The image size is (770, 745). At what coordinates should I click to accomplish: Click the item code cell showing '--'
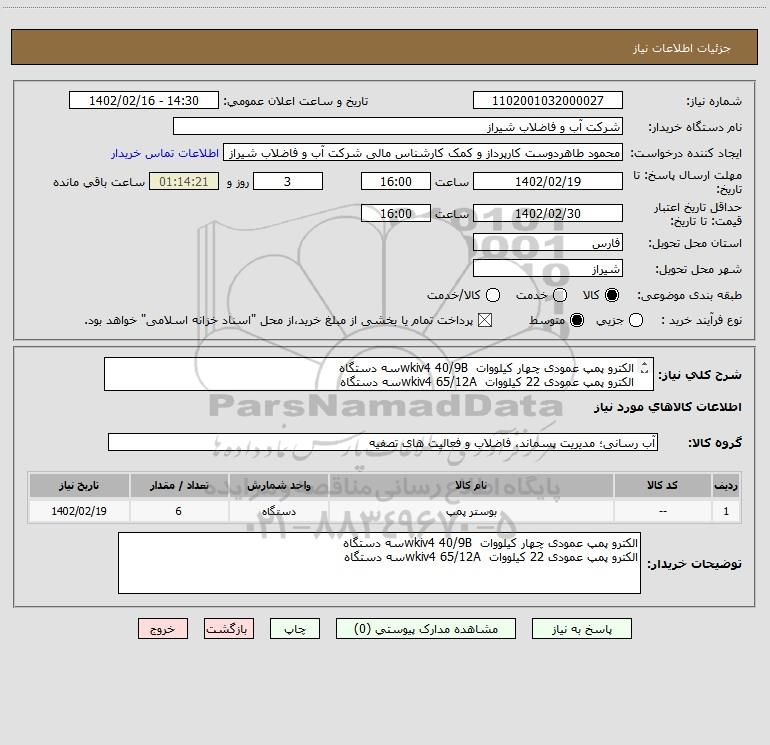pos(663,511)
